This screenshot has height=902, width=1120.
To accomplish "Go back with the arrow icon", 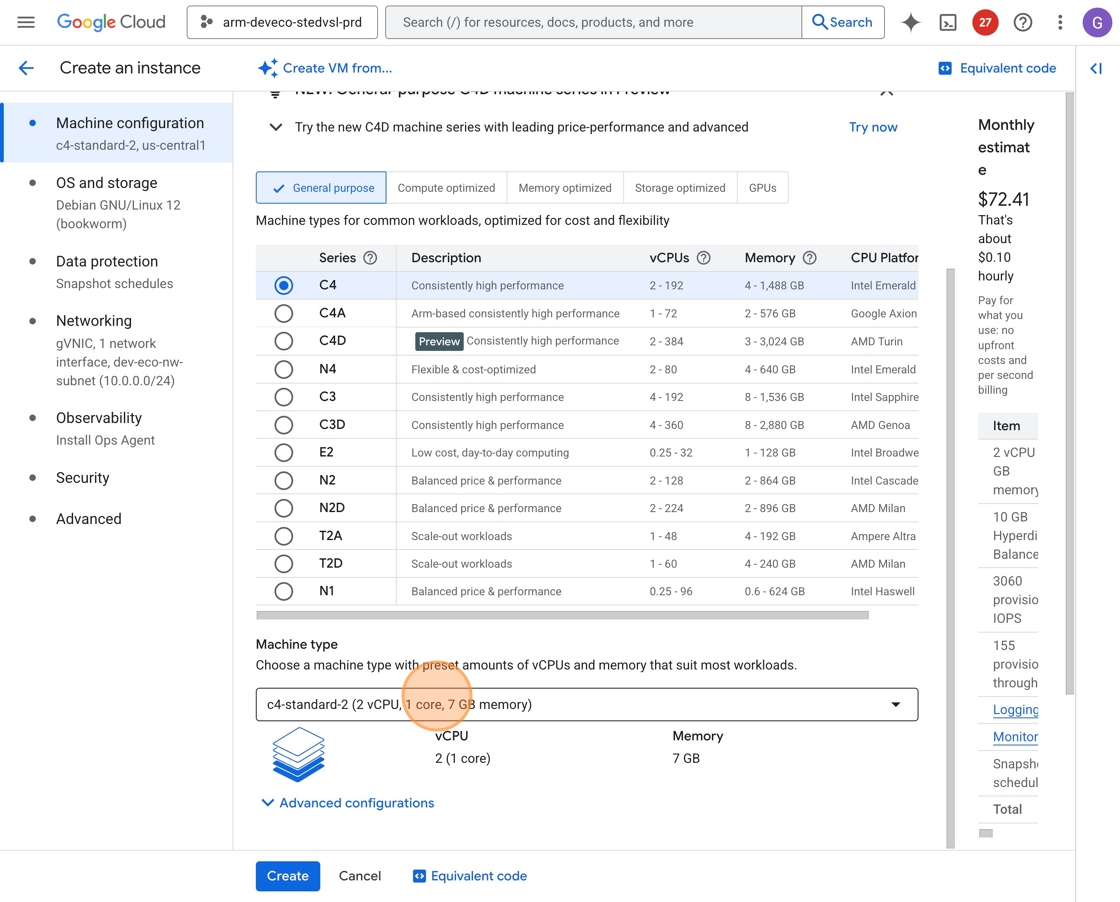I will [x=26, y=68].
